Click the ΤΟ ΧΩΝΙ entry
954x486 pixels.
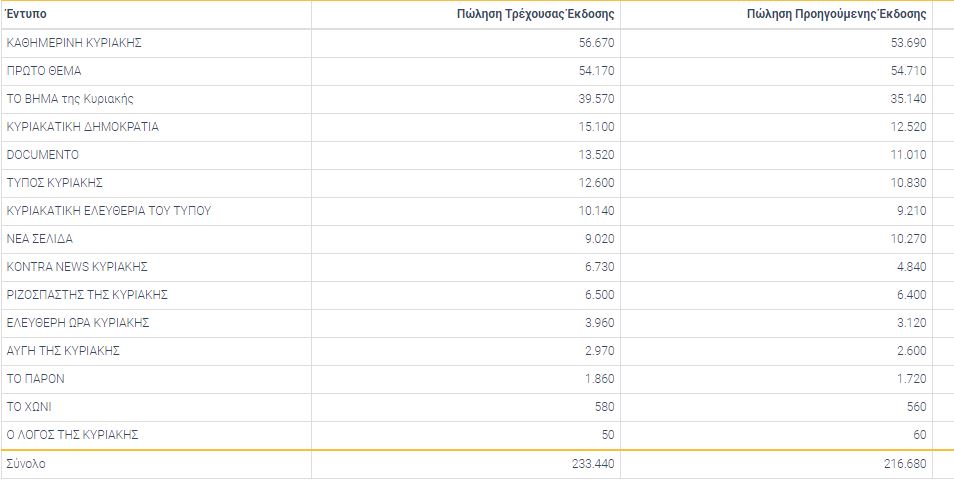click(x=29, y=407)
